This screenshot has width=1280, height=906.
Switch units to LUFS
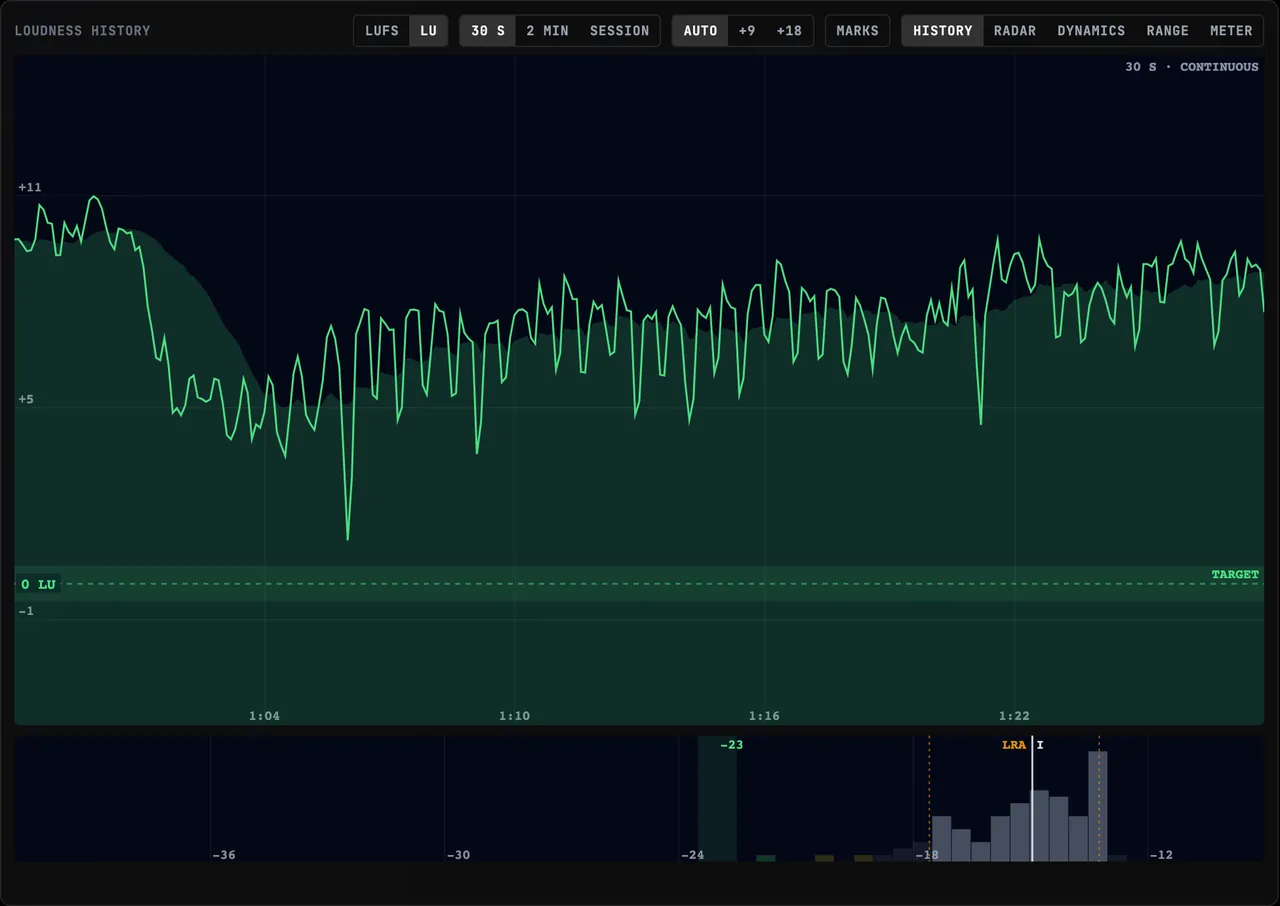(382, 31)
